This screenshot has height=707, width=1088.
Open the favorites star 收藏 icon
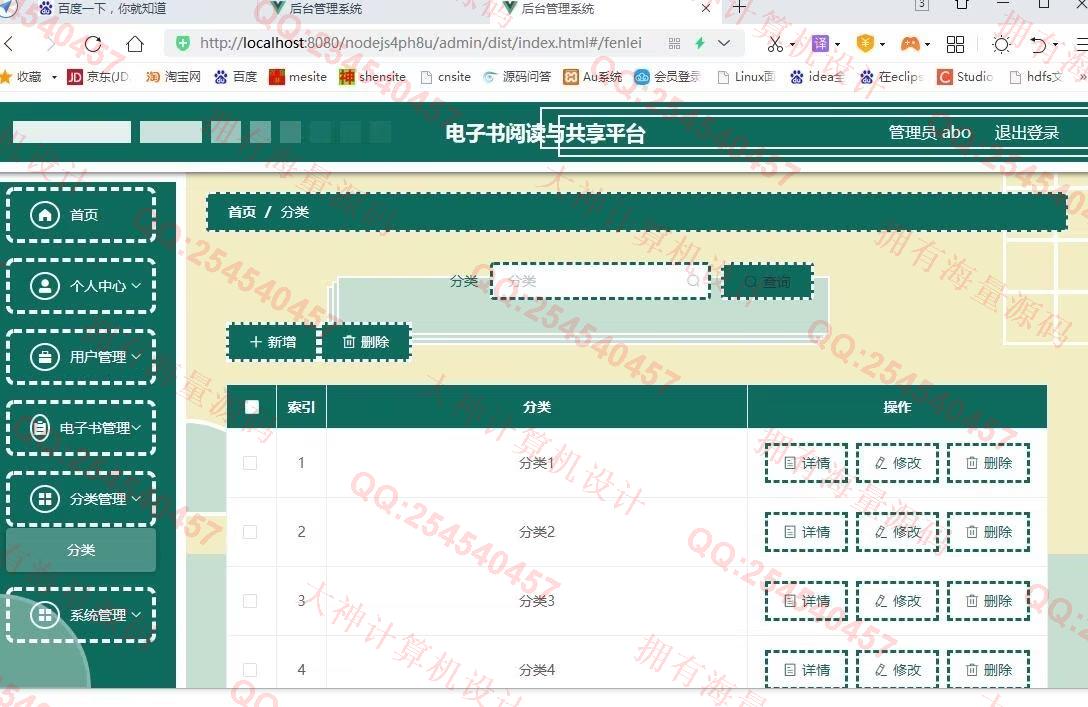pos(6,76)
